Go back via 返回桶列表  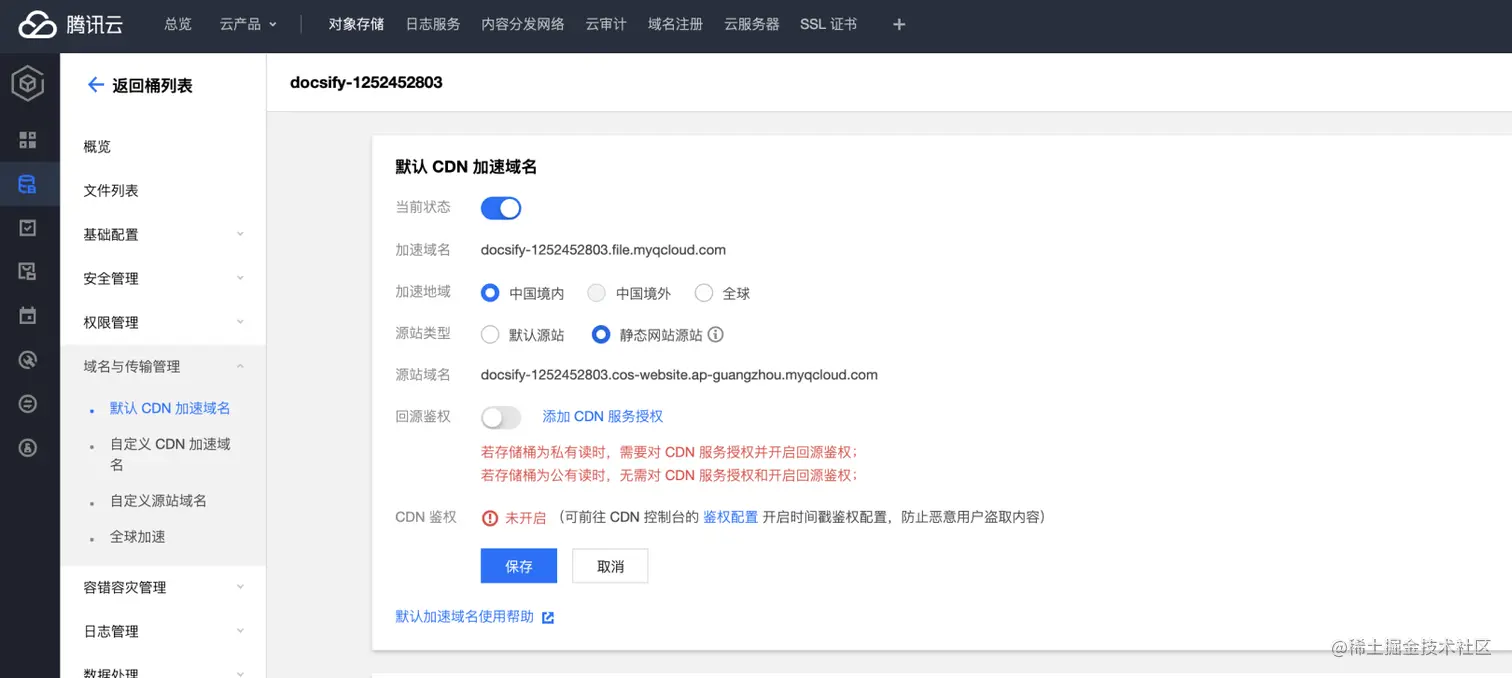pyautogui.click(x=152, y=86)
